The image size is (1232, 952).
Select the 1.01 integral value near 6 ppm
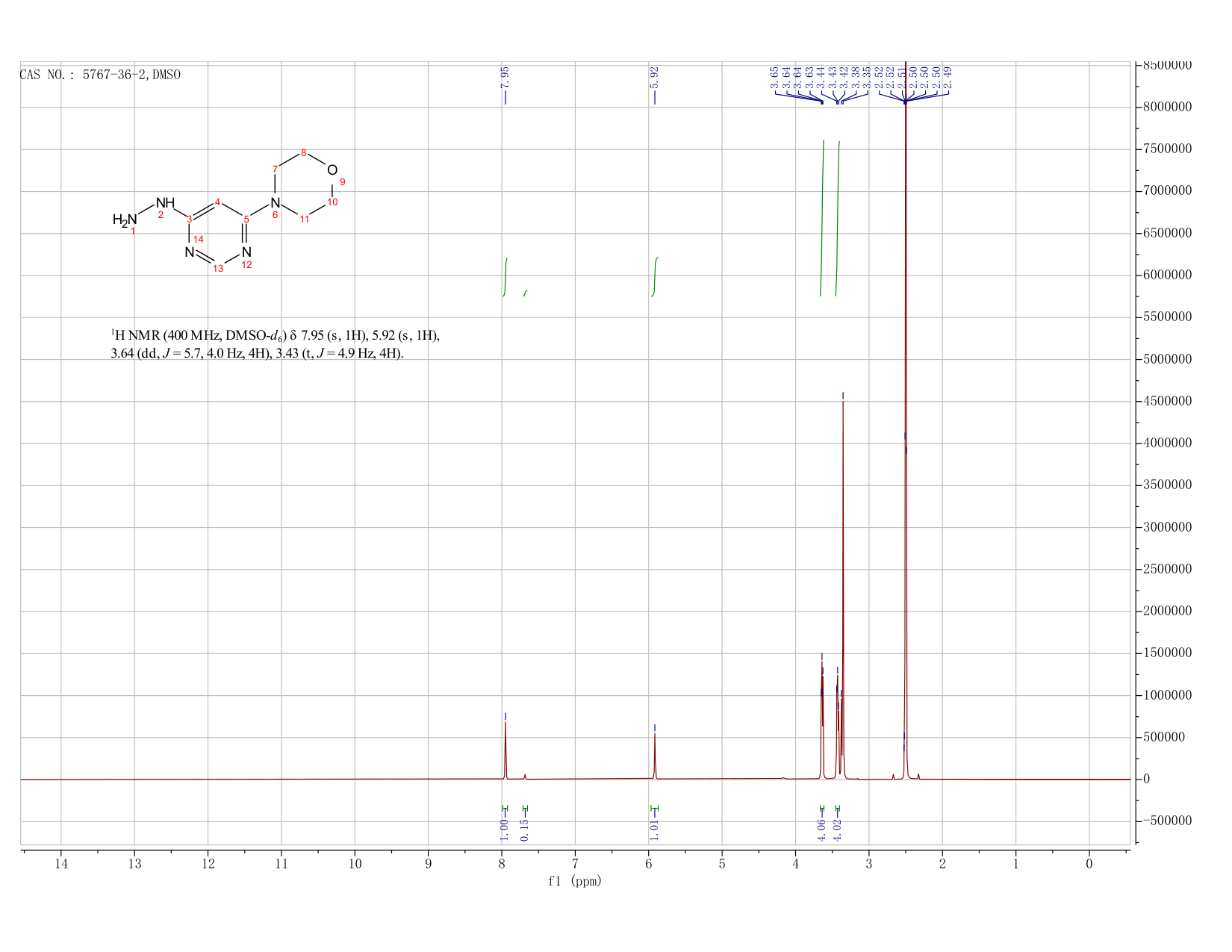click(655, 829)
